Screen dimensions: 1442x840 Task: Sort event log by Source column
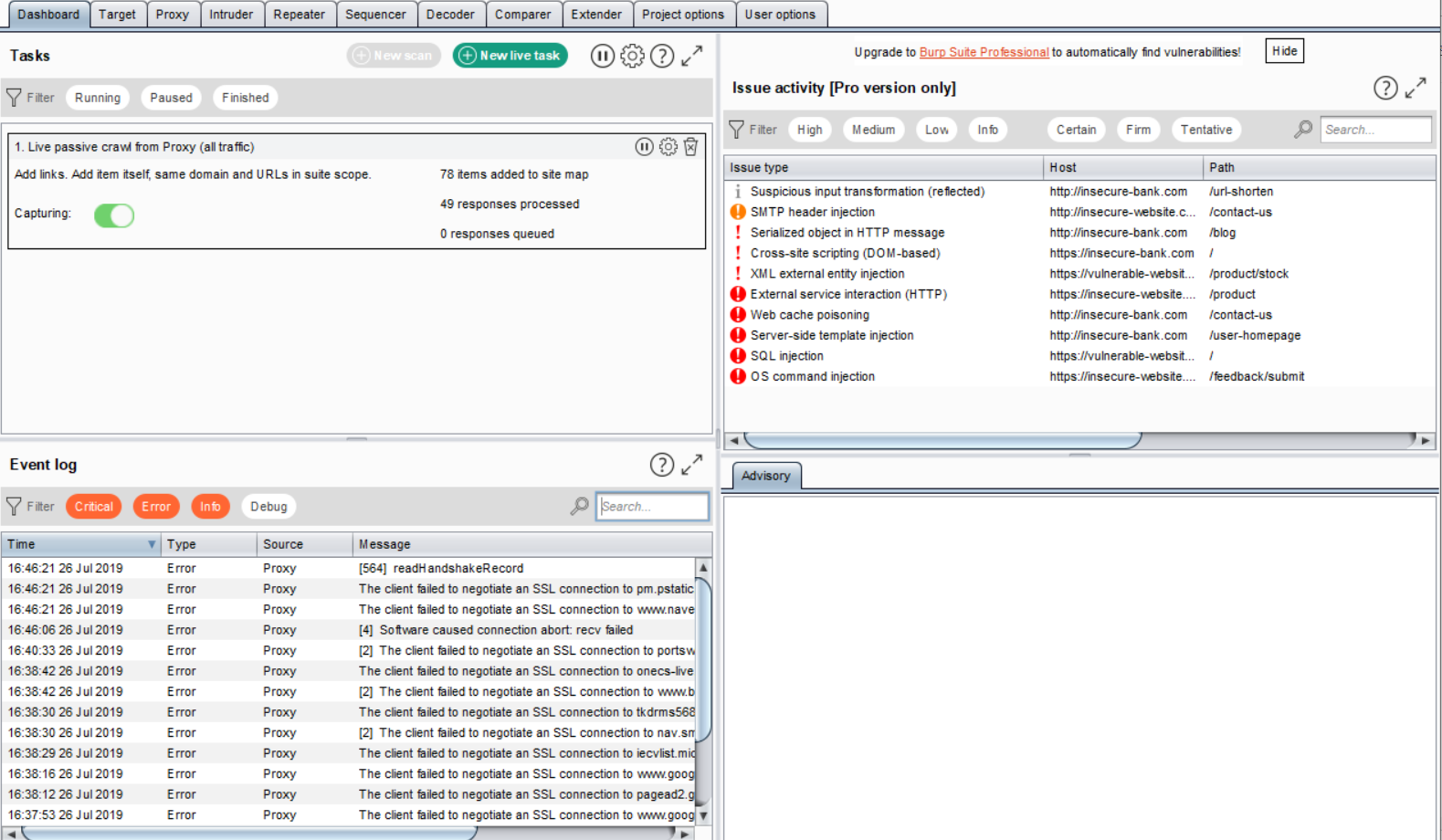pos(305,544)
